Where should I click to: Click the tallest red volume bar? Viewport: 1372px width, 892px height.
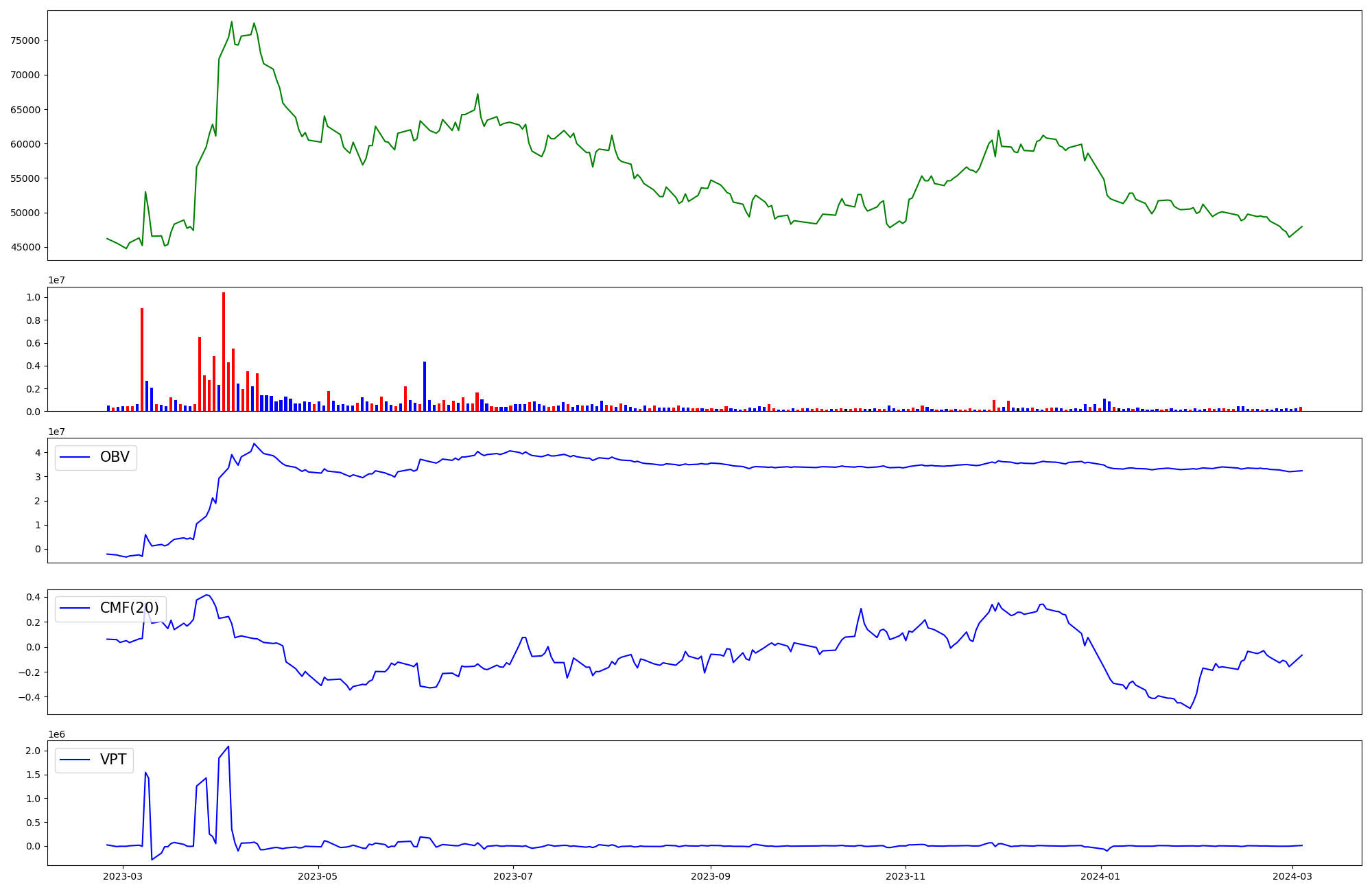coord(224,351)
